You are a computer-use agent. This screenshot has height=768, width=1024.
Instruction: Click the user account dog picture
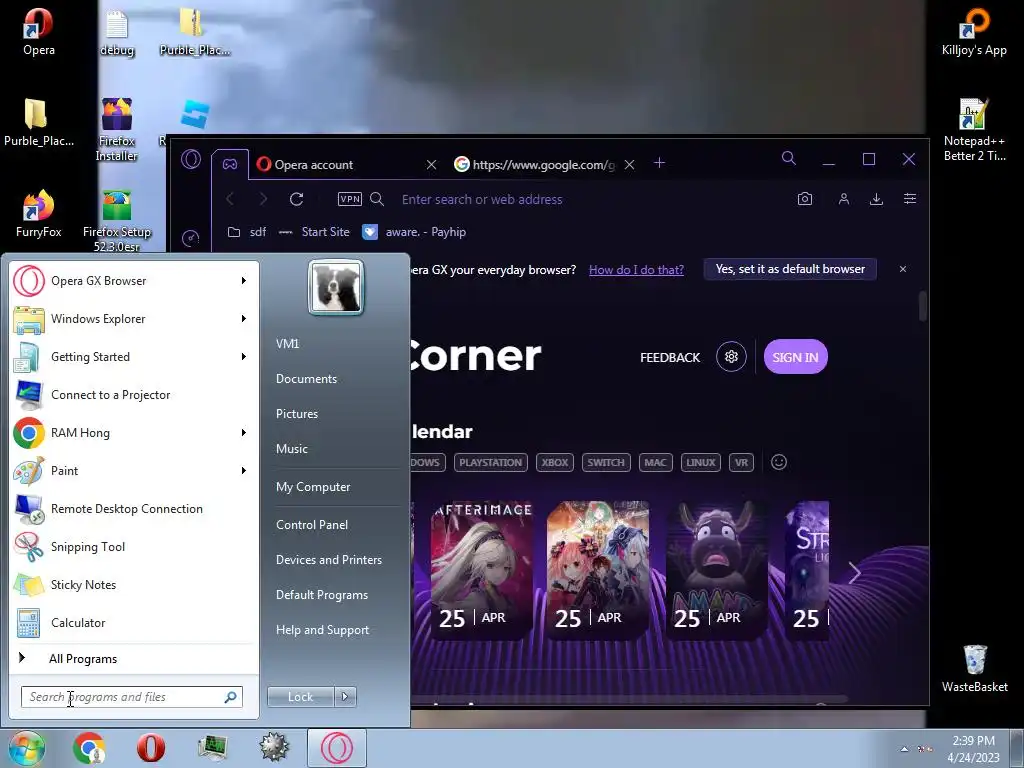pos(336,287)
